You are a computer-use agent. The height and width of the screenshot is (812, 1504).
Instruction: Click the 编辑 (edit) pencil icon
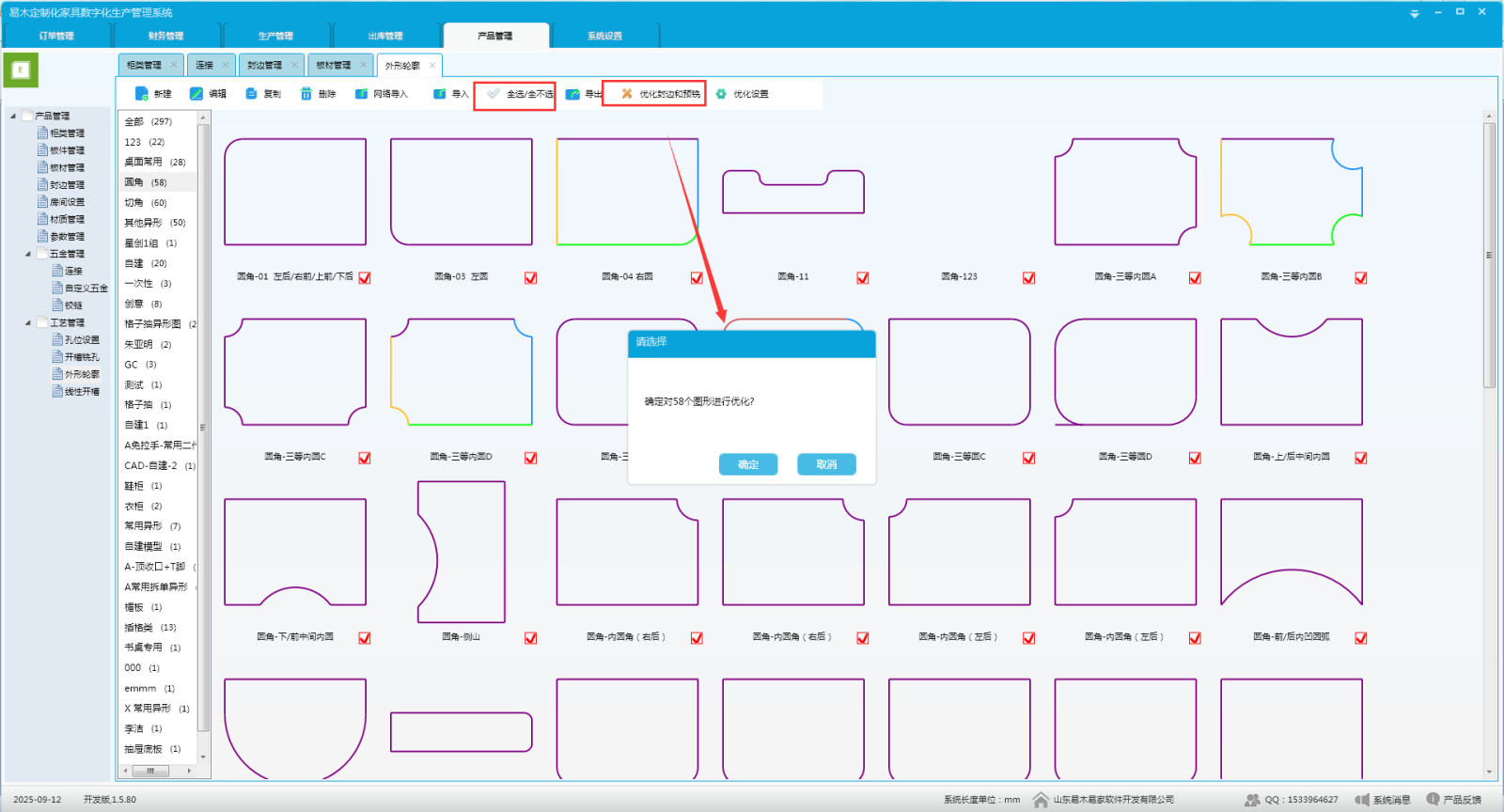point(196,94)
